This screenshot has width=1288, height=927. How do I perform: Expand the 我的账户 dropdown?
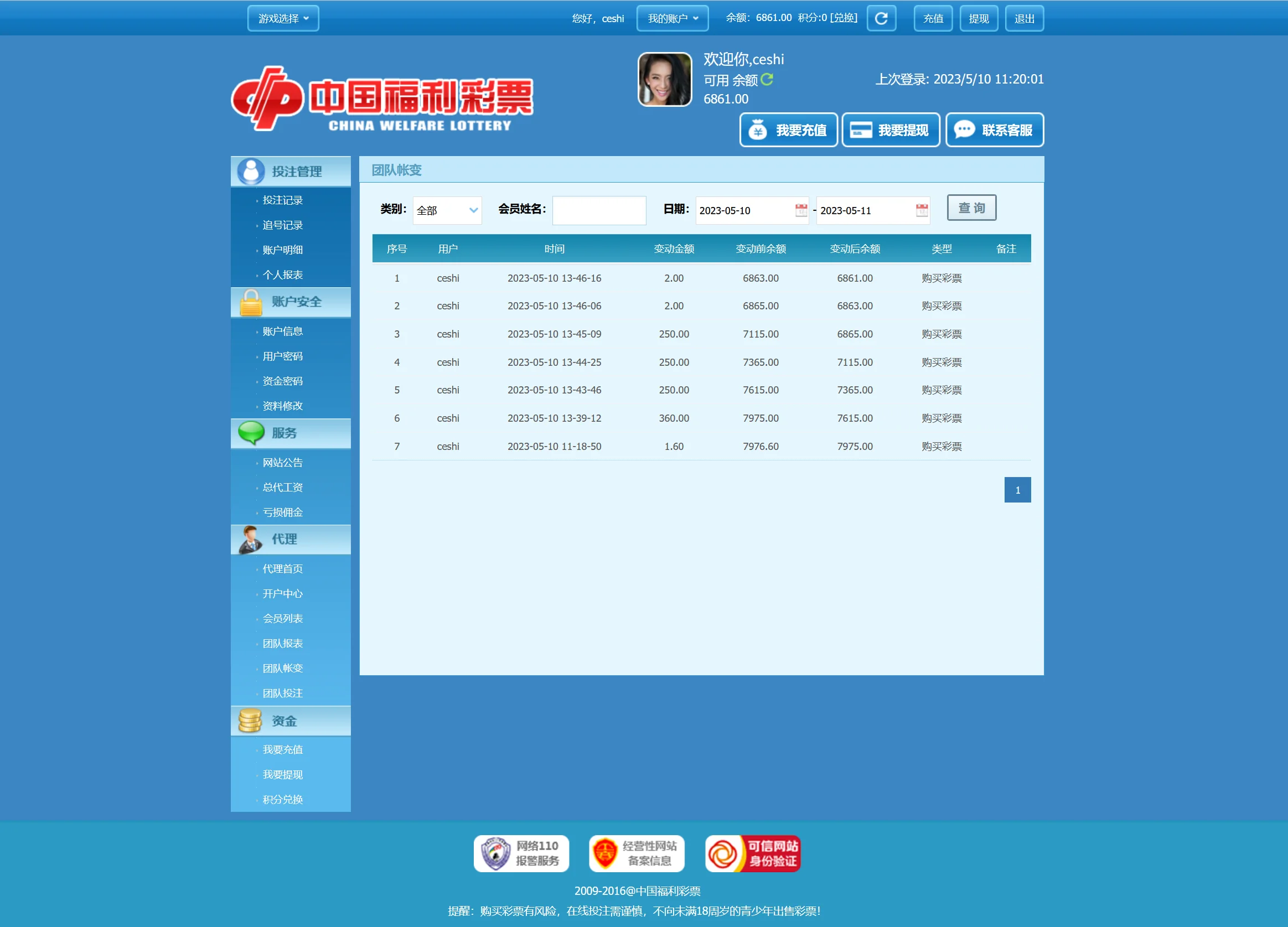(x=672, y=18)
